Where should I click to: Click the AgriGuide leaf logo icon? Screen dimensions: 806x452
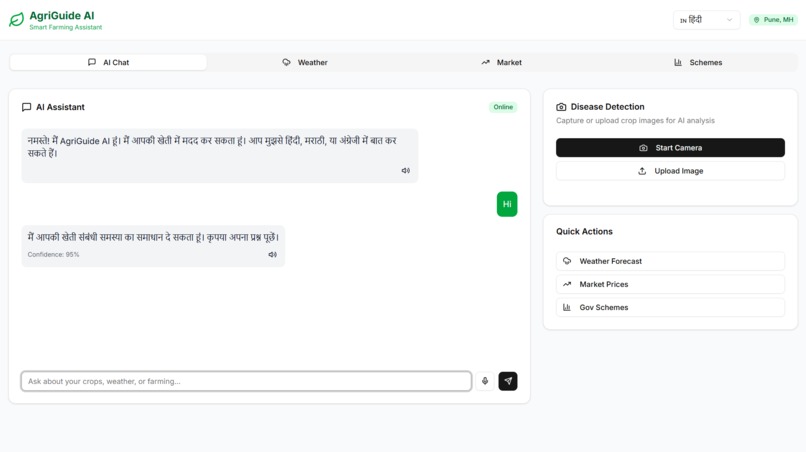(16, 20)
